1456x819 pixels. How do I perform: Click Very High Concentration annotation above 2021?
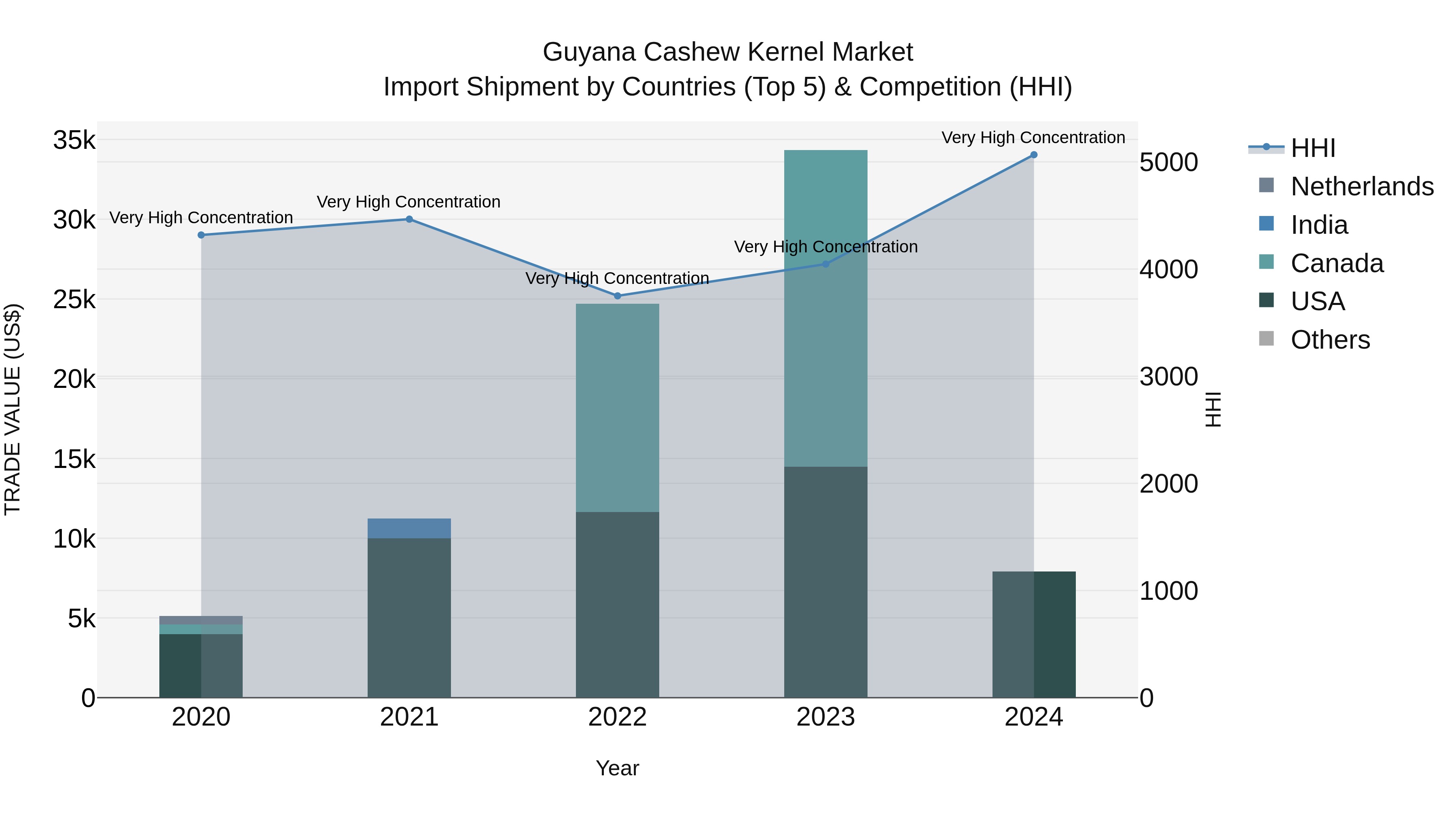[x=408, y=202]
